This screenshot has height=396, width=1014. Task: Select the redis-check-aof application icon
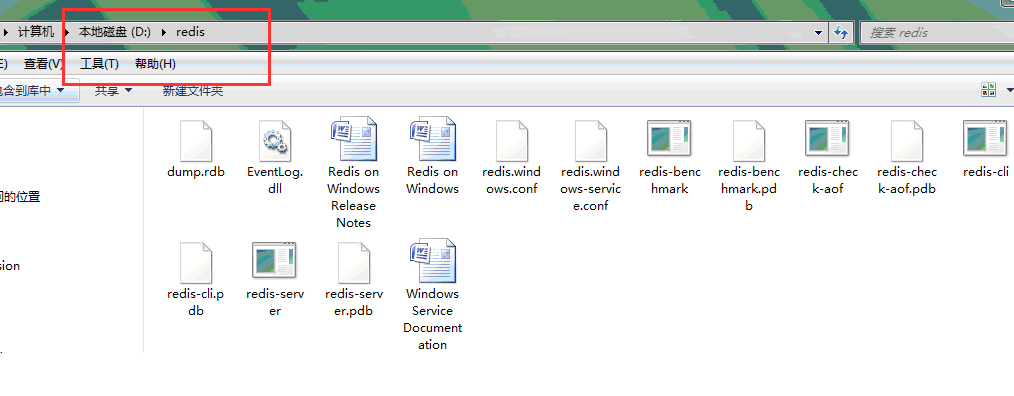pyautogui.click(x=827, y=138)
